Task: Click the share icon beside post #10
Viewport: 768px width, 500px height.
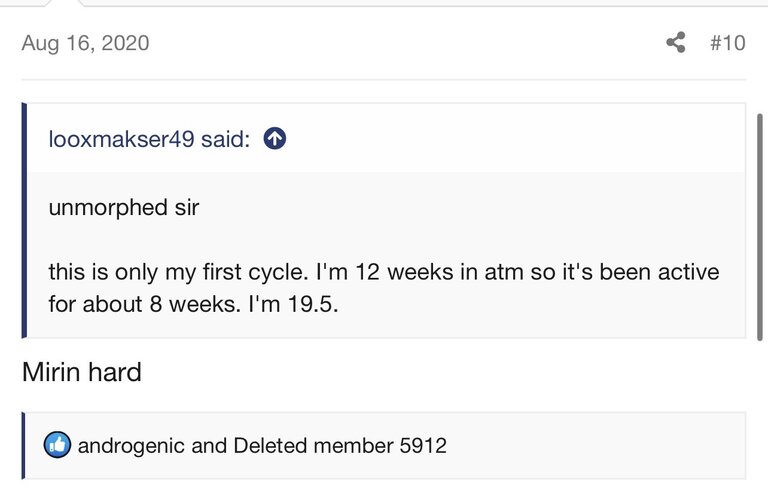Action: 676,43
